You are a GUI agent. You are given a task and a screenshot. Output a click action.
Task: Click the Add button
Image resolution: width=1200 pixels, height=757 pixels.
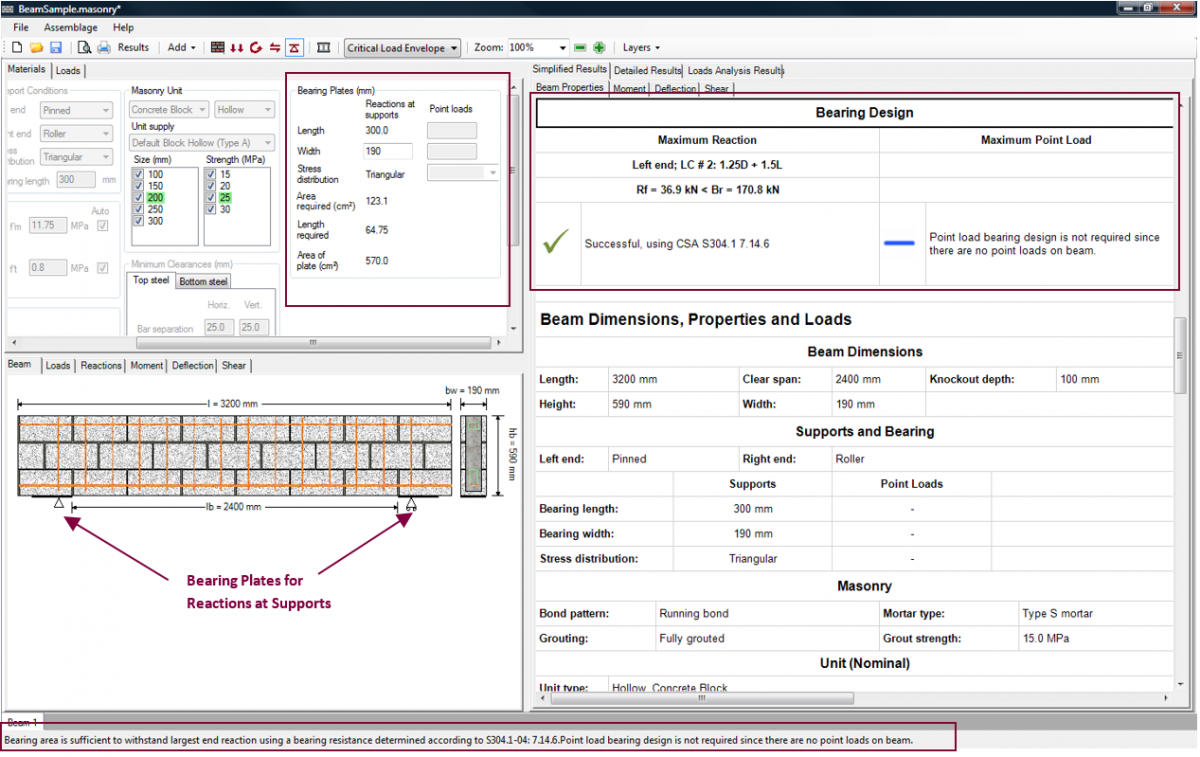(x=178, y=47)
